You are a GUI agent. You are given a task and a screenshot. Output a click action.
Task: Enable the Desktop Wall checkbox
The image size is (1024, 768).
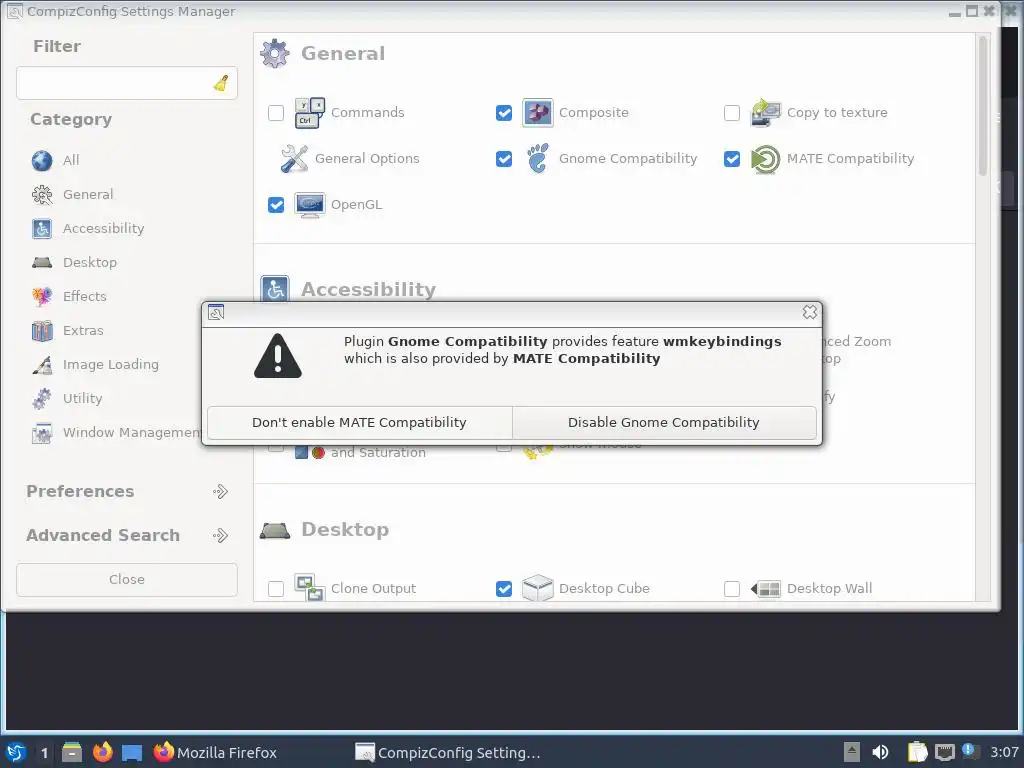pos(731,588)
